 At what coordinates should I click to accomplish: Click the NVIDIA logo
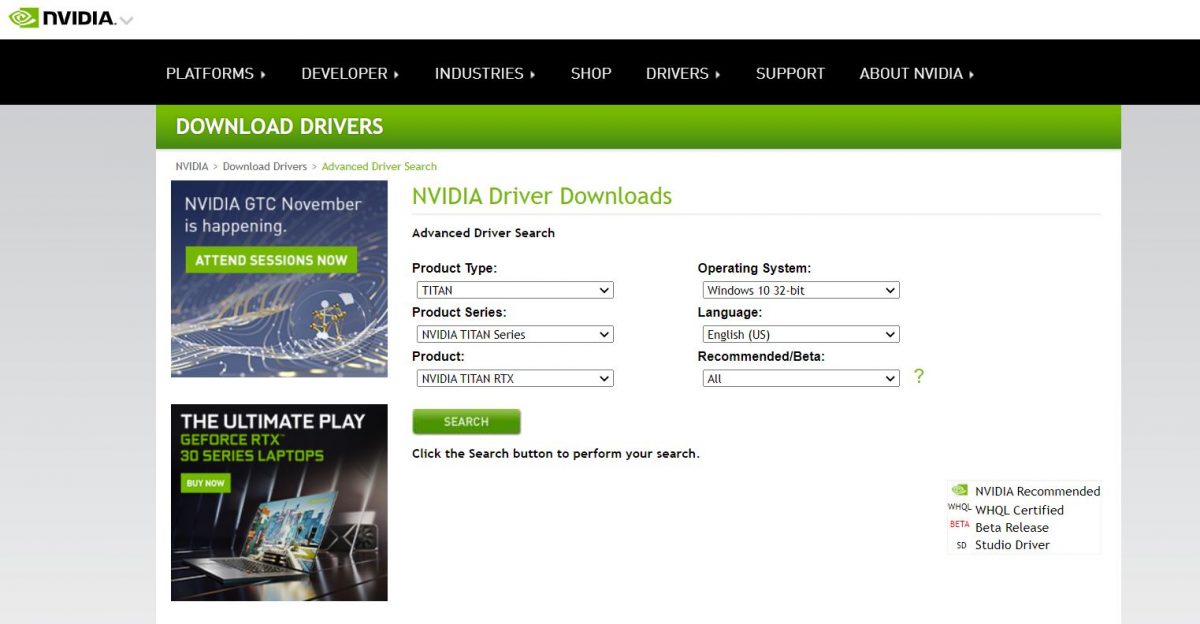coord(62,18)
